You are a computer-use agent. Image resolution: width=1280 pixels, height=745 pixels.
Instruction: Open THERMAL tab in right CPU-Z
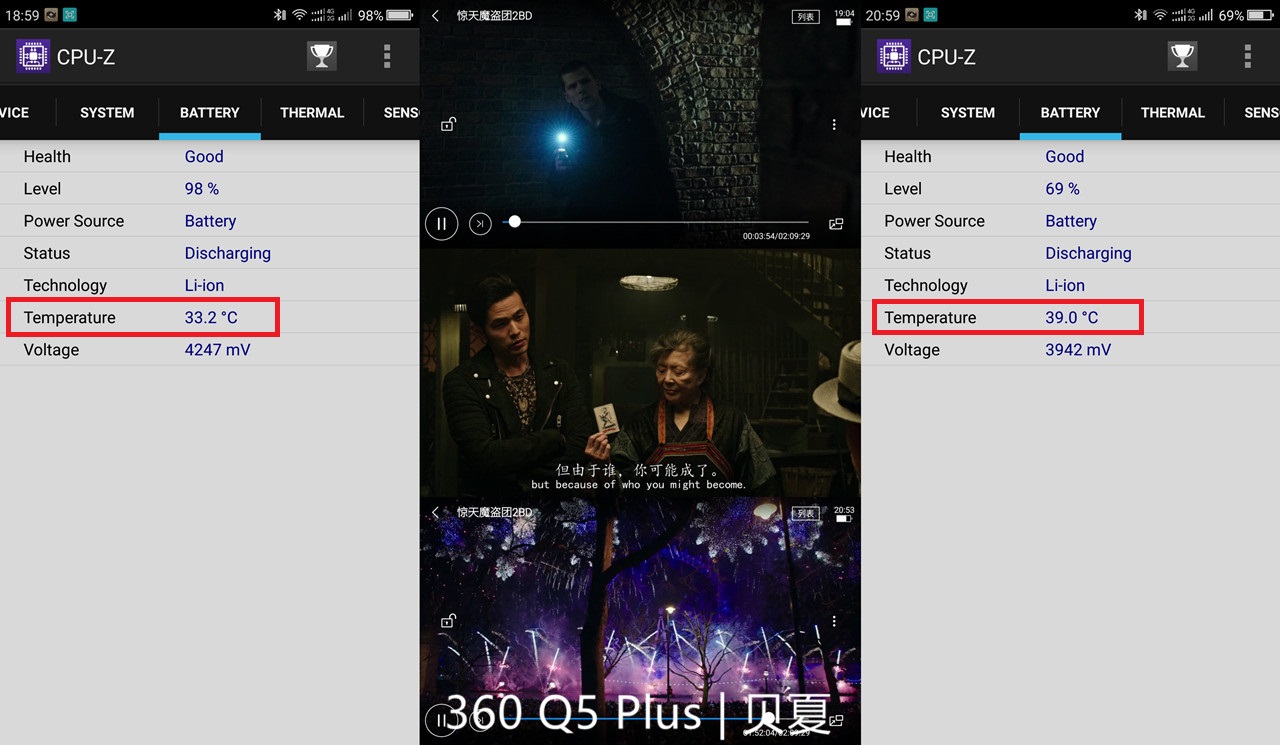(x=1173, y=112)
